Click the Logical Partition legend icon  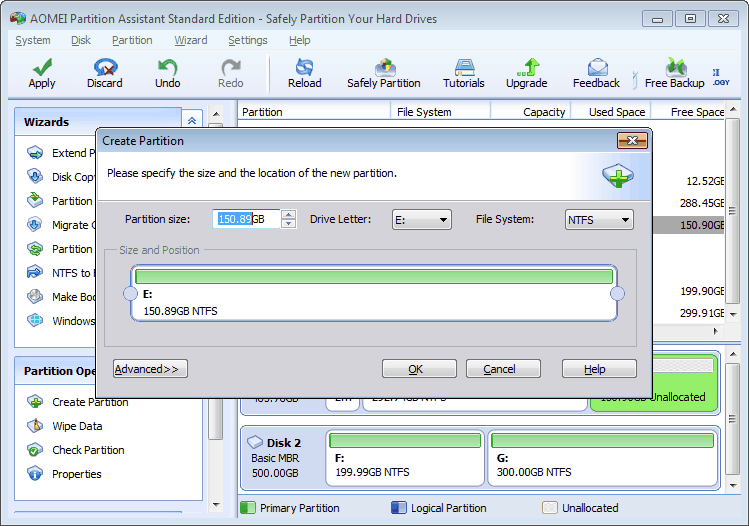point(398,507)
